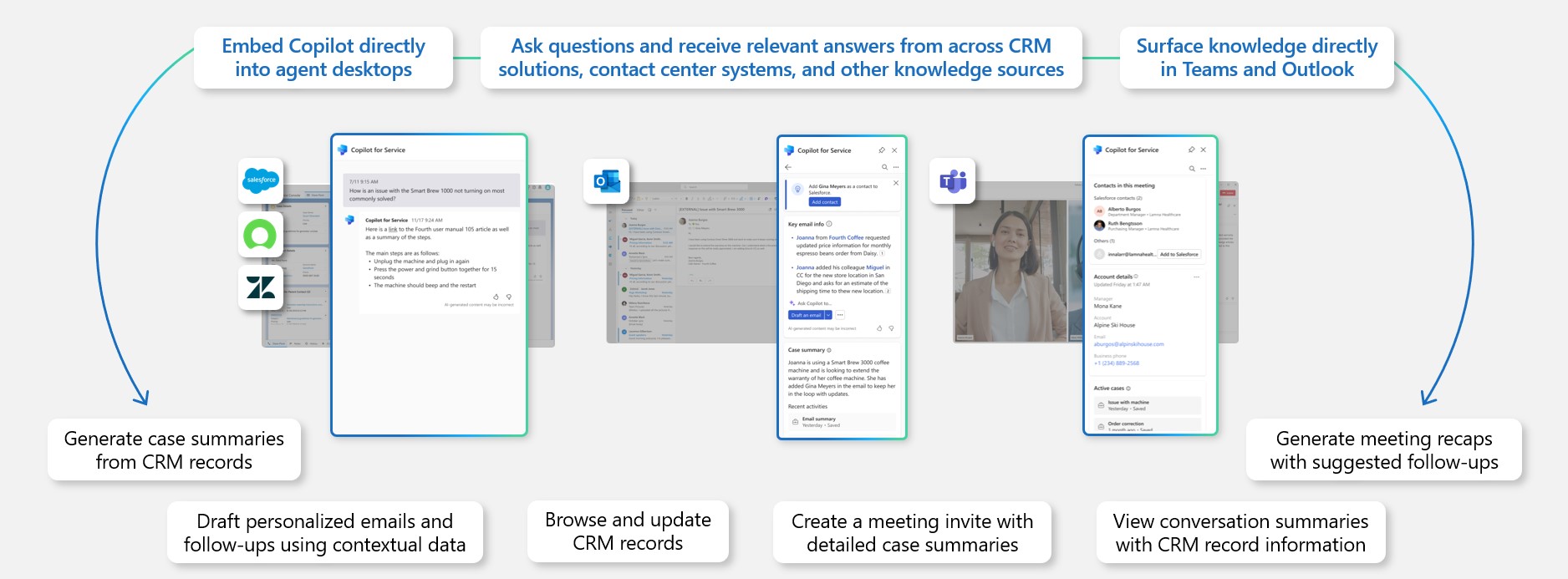Click the Account details info icon
Screen dimensions: 1568x579
pos(1137,277)
